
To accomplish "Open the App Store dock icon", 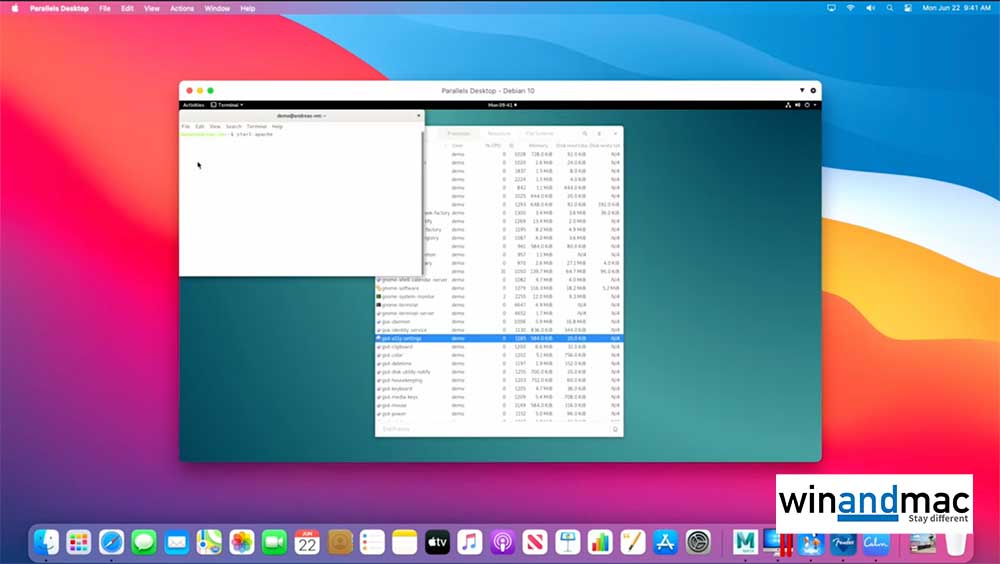I will click(665, 543).
